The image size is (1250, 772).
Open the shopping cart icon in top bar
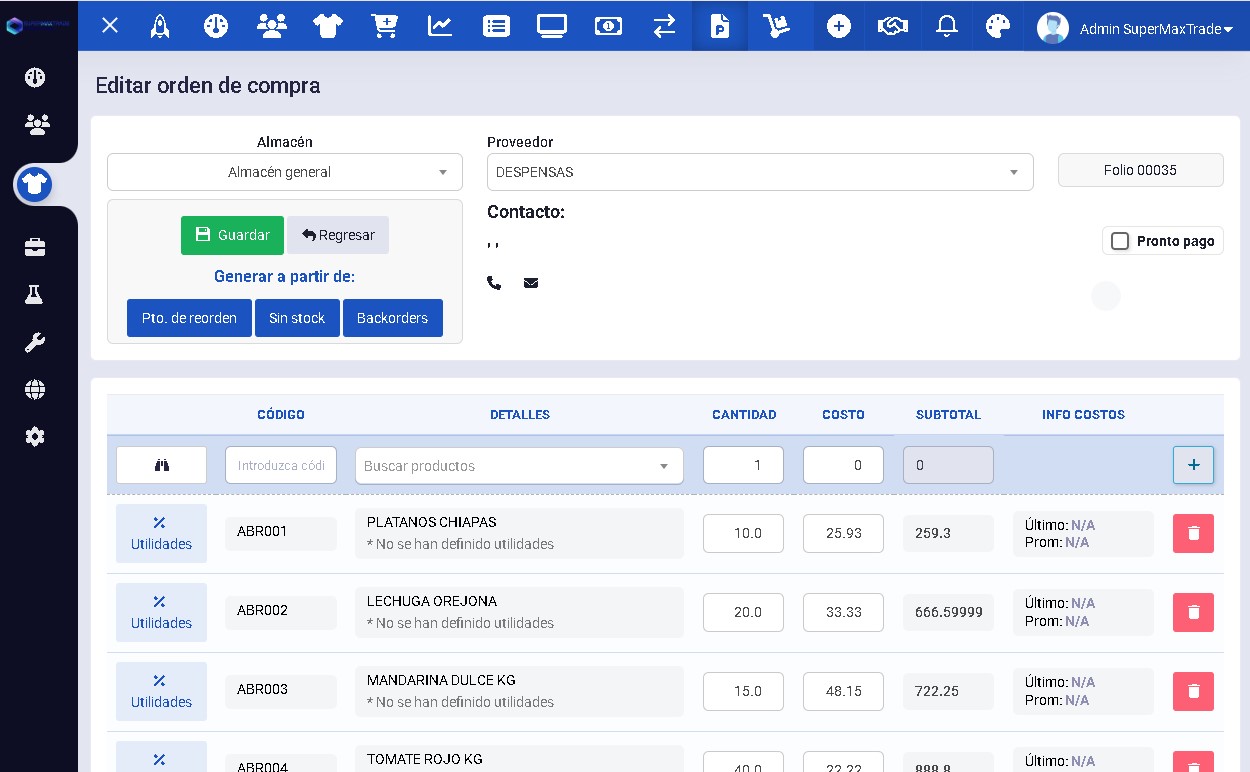[x=385, y=27]
